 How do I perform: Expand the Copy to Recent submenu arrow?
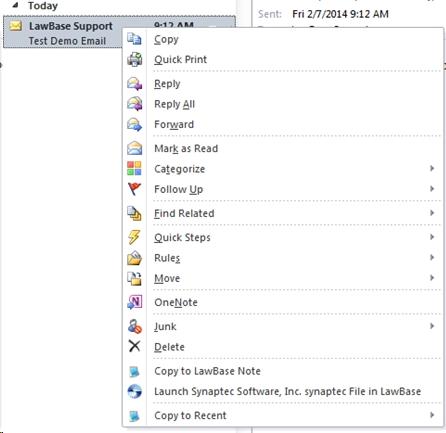[x=432, y=415]
